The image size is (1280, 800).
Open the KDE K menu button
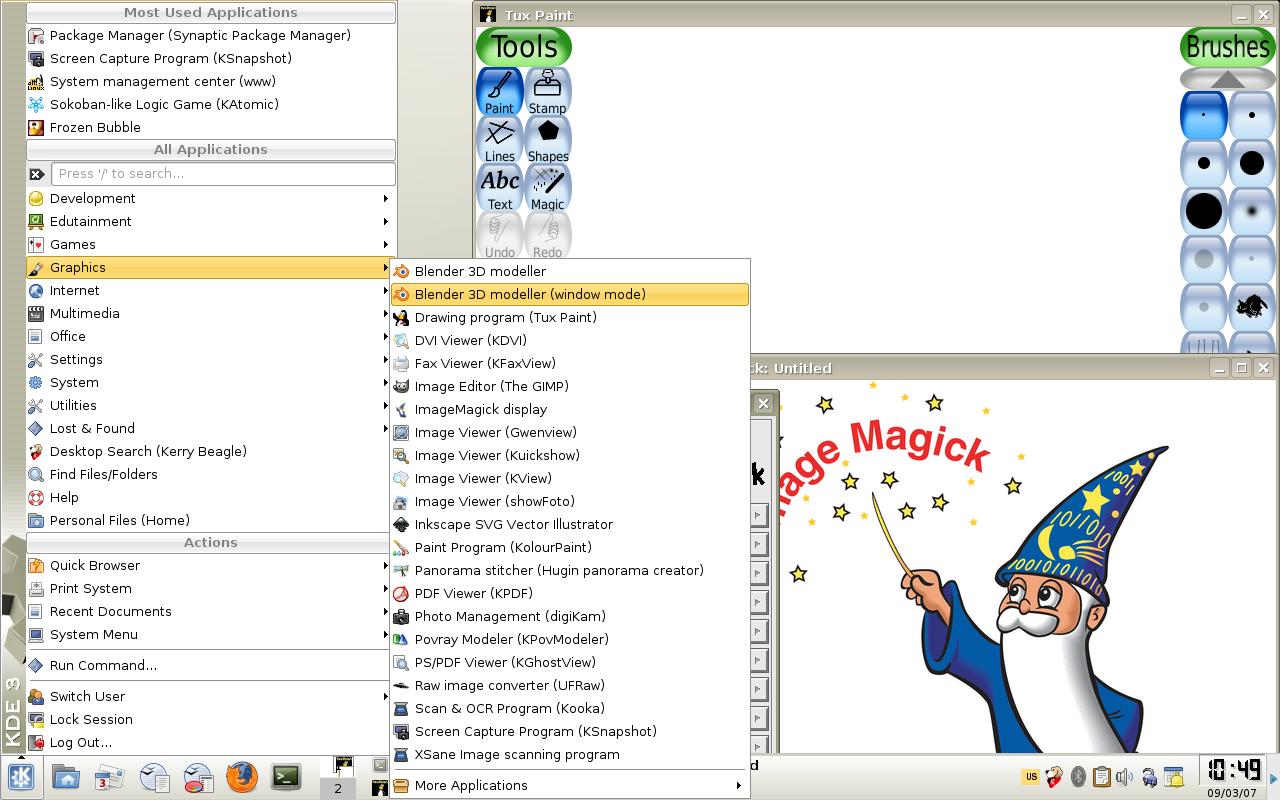point(22,777)
